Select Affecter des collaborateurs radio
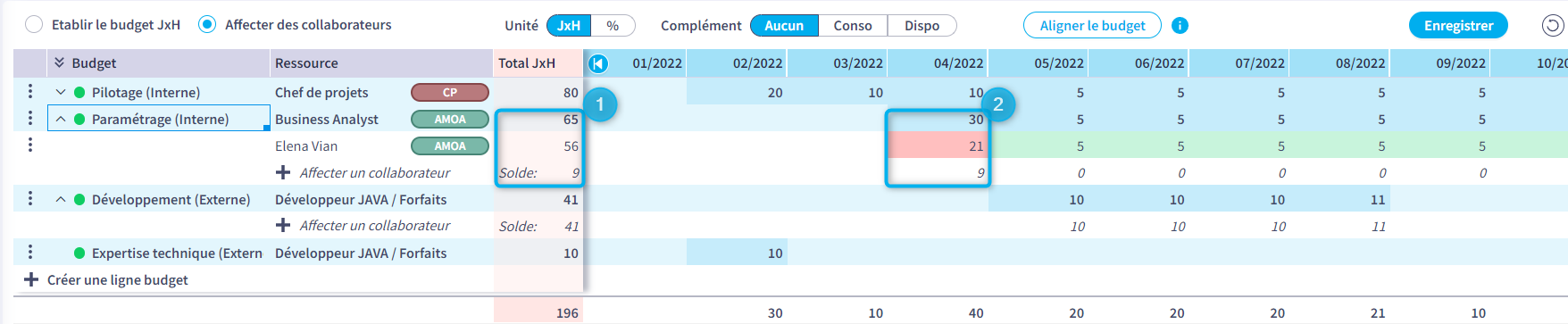The height and width of the screenshot is (324, 1568). 207,24
